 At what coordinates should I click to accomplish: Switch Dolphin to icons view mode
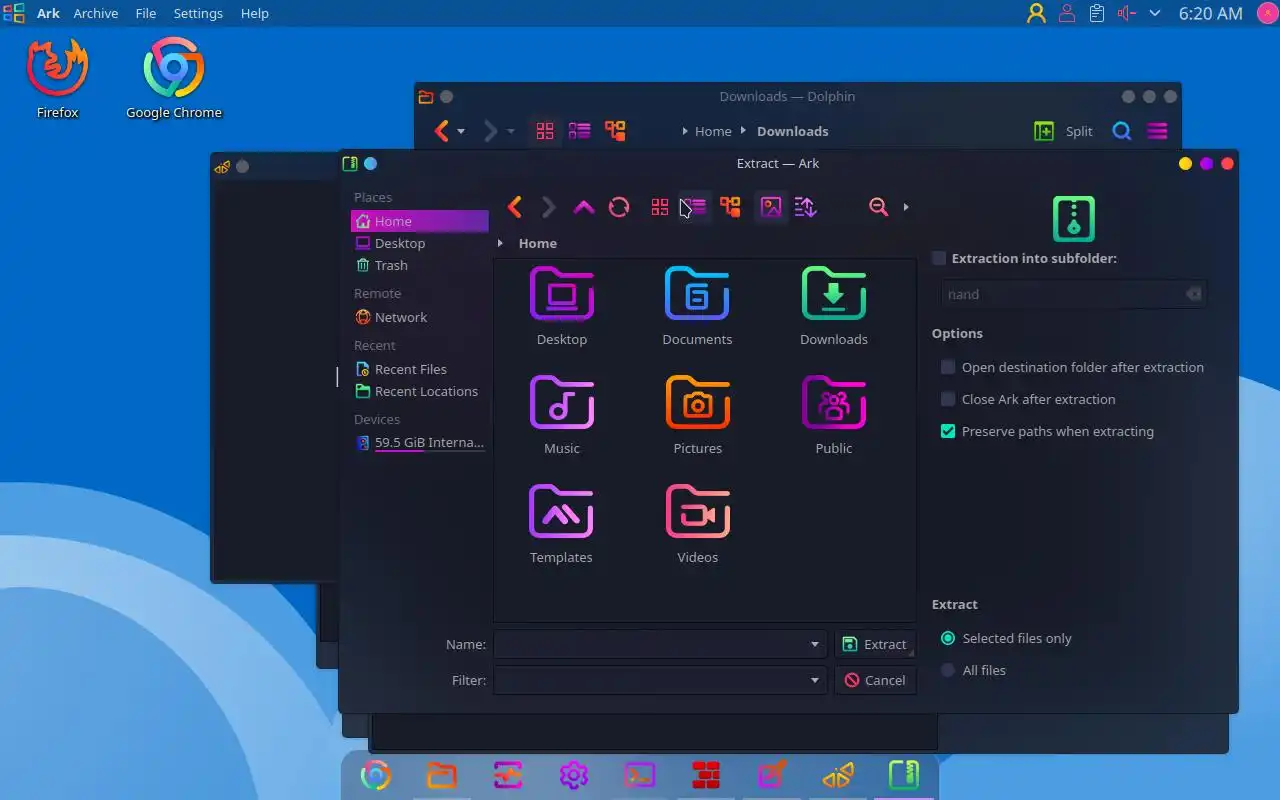click(545, 131)
